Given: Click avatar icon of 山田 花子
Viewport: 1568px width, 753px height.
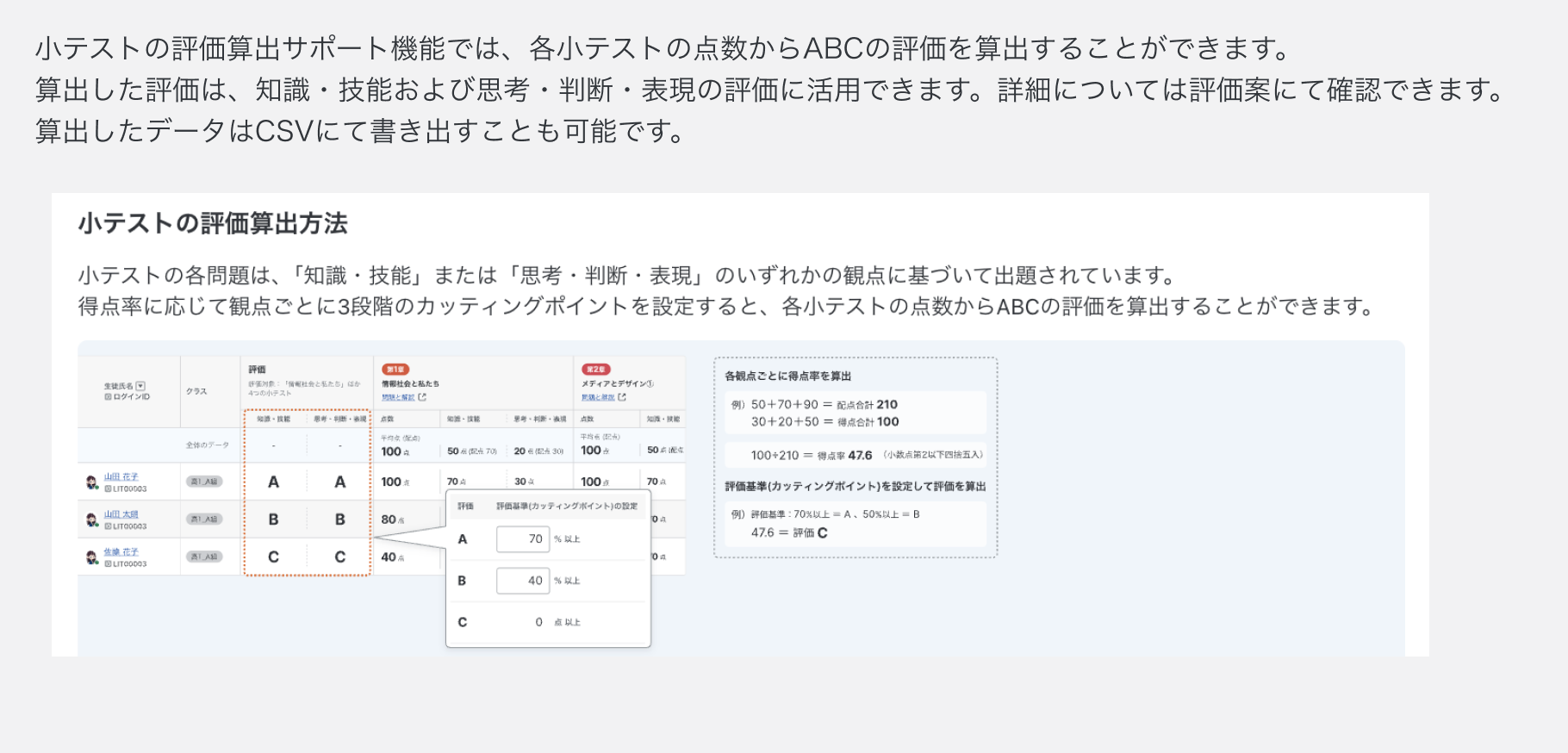Looking at the screenshot, I should click(92, 482).
